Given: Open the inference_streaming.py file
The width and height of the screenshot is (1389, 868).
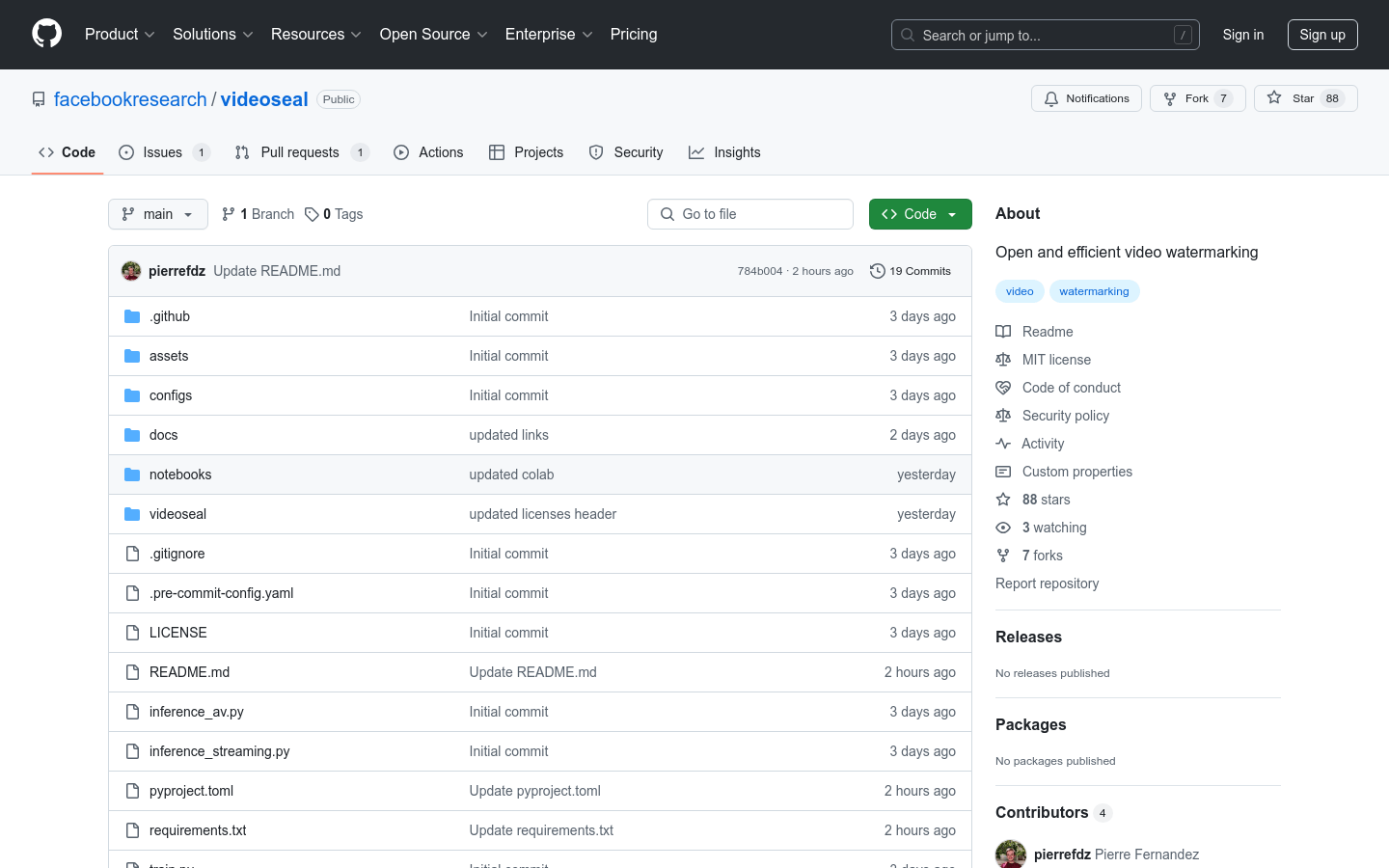Looking at the screenshot, I should 220,751.
